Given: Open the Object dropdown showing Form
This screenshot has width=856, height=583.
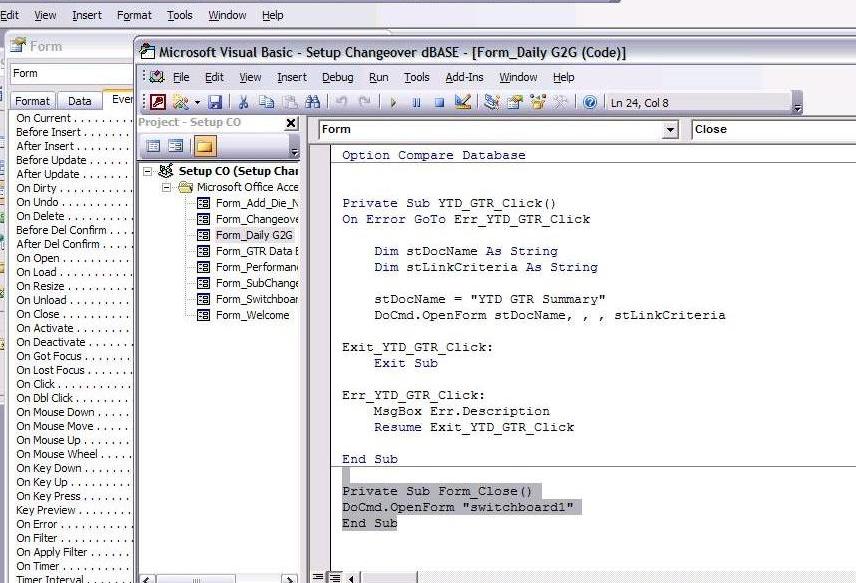Looking at the screenshot, I should [670, 130].
